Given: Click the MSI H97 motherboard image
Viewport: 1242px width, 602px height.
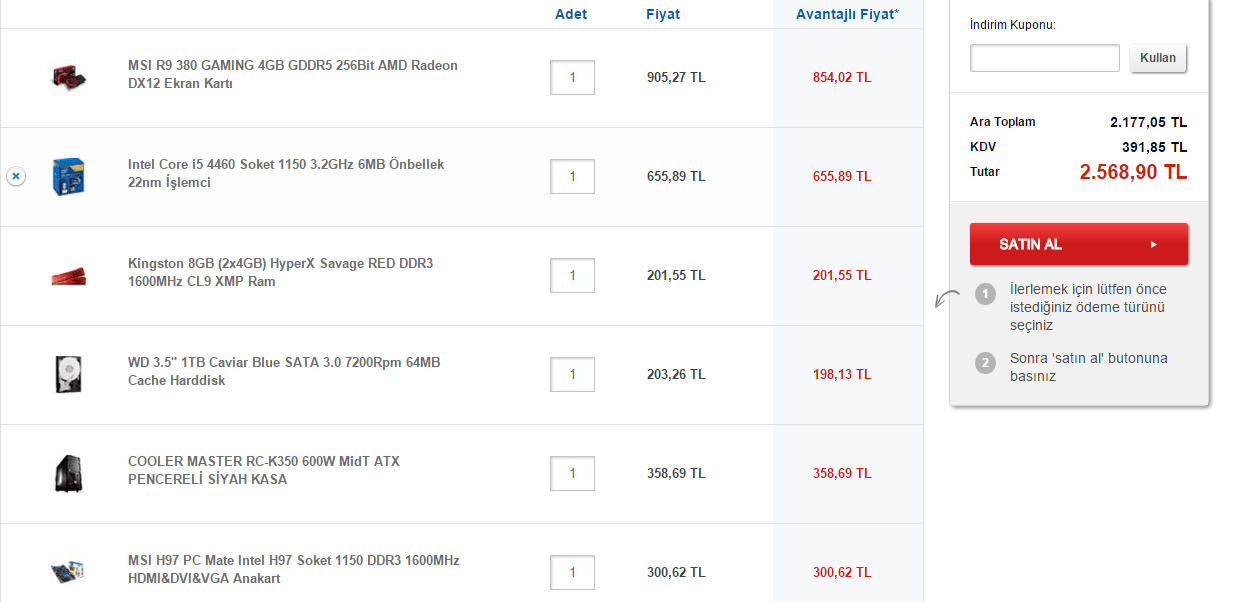Looking at the screenshot, I should click(x=68, y=571).
